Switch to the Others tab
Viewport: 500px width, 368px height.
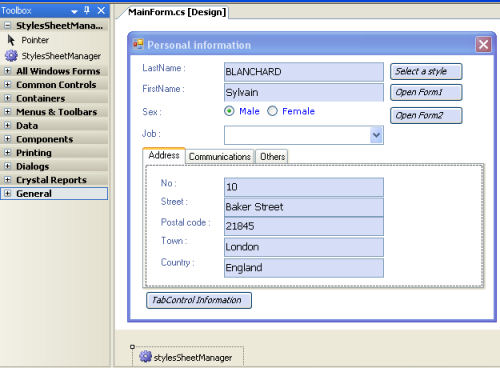click(272, 157)
